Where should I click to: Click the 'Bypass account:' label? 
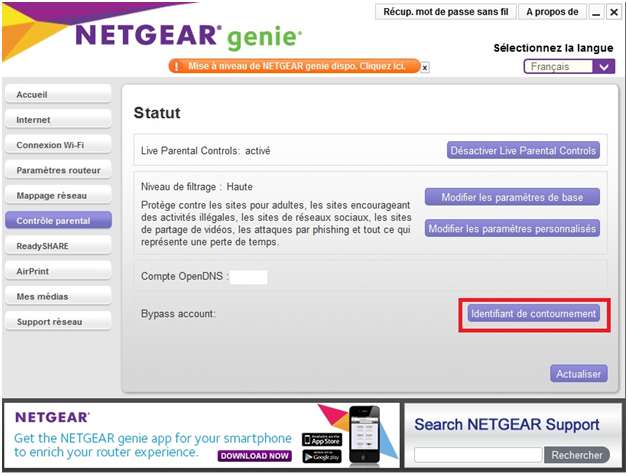pyautogui.click(x=178, y=314)
